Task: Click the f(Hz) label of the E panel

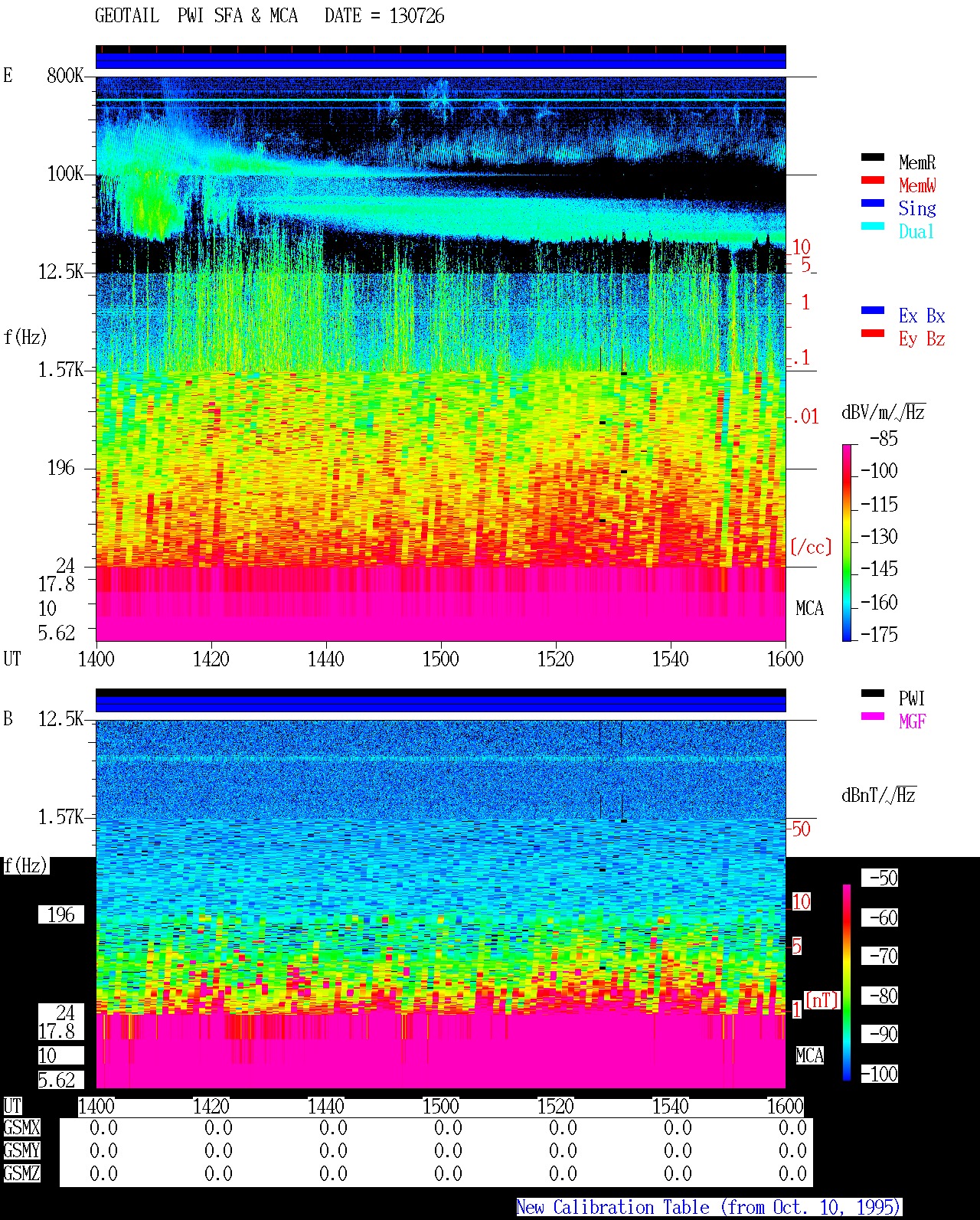Action: 25,337
